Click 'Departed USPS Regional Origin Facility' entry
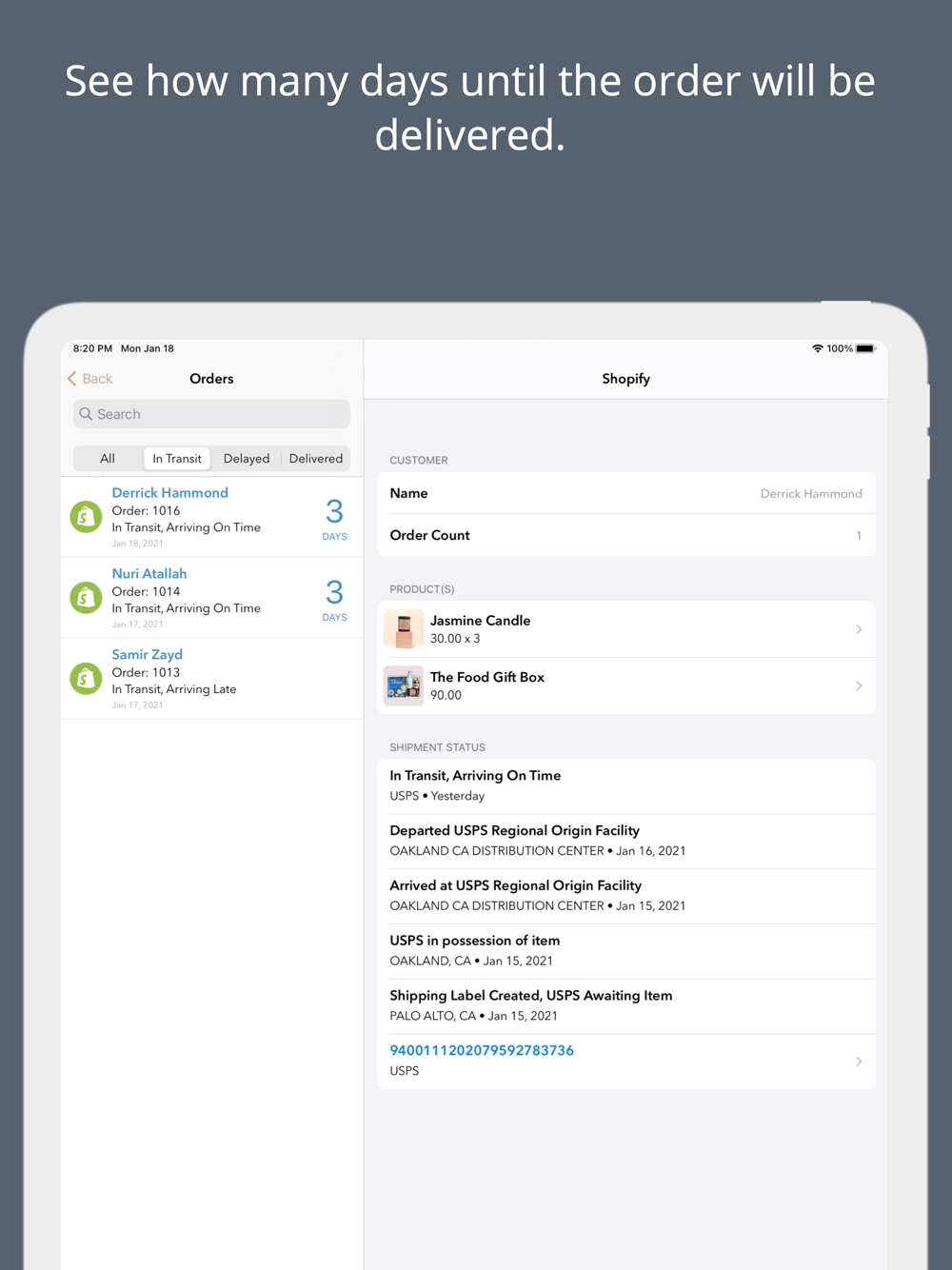Screen dimensions: 952x1270 pos(515,830)
